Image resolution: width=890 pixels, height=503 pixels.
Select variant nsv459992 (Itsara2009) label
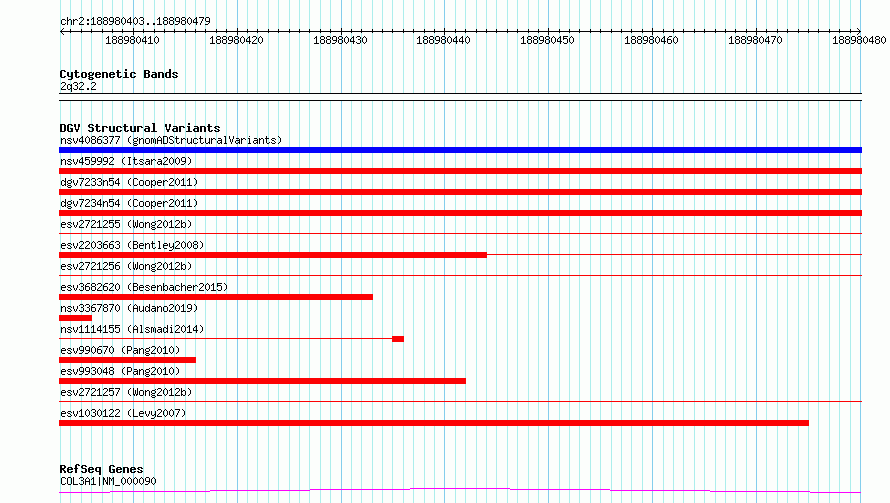click(126, 161)
